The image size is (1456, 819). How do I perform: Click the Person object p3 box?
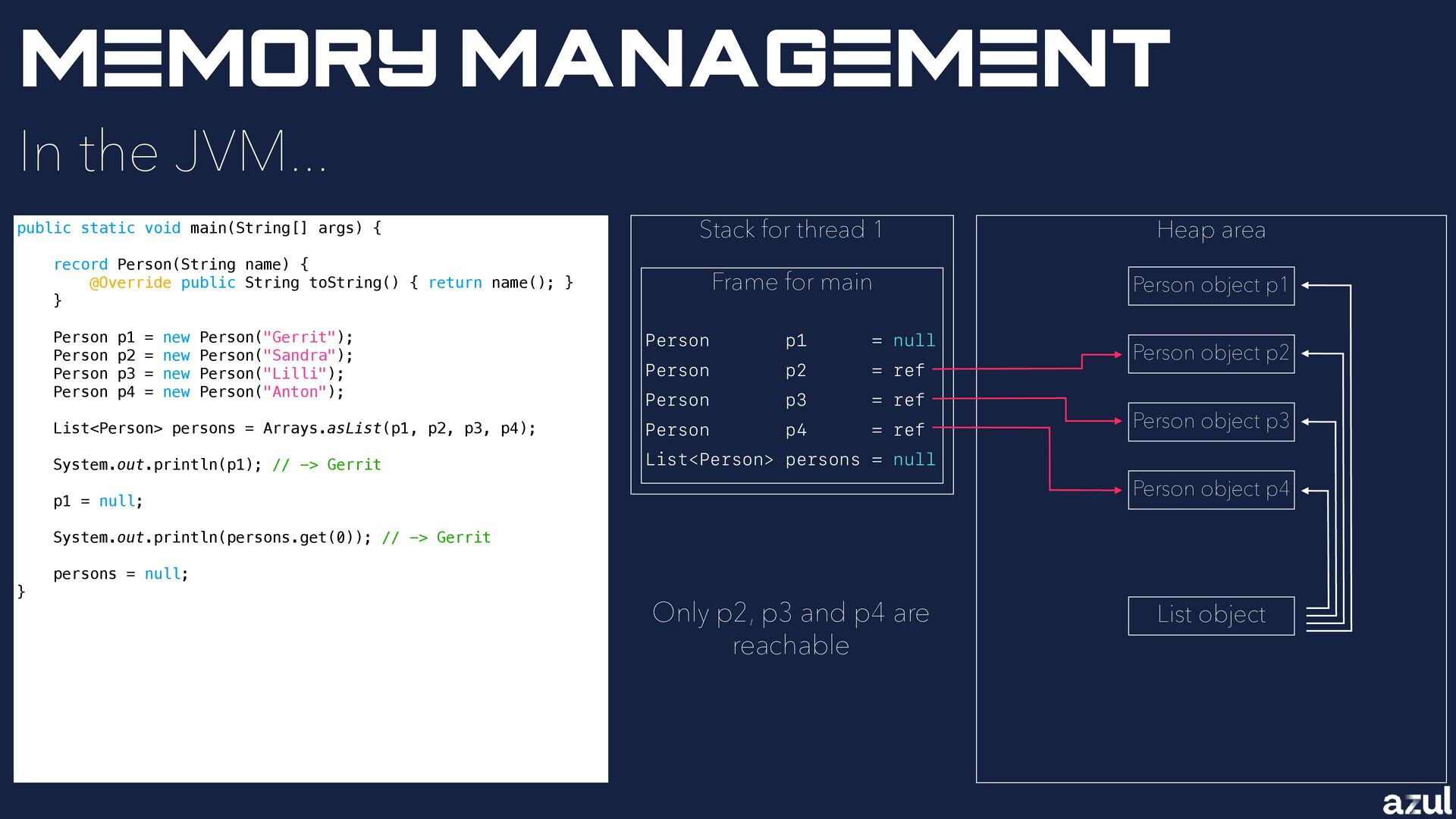[x=1210, y=422]
